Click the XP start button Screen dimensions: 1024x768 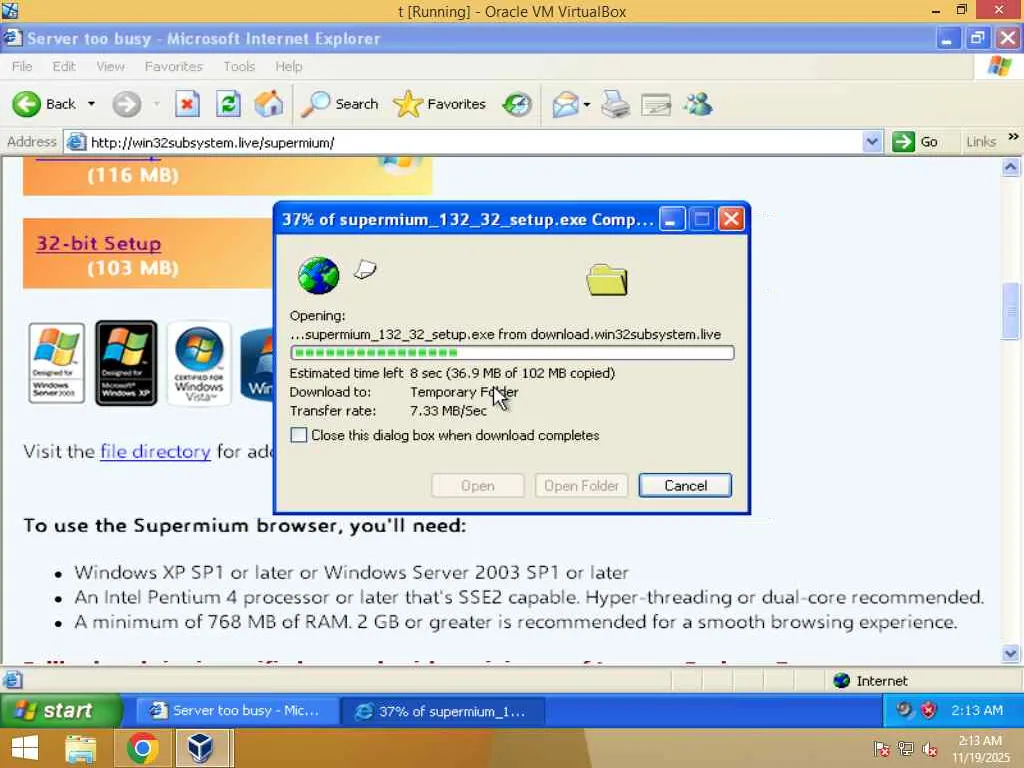[x=61, y=710]
